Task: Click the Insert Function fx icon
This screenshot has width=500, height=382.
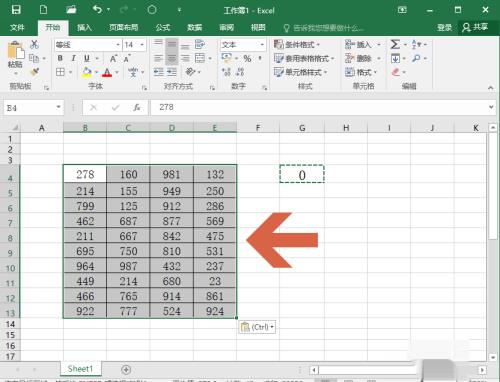Action: 137,107
